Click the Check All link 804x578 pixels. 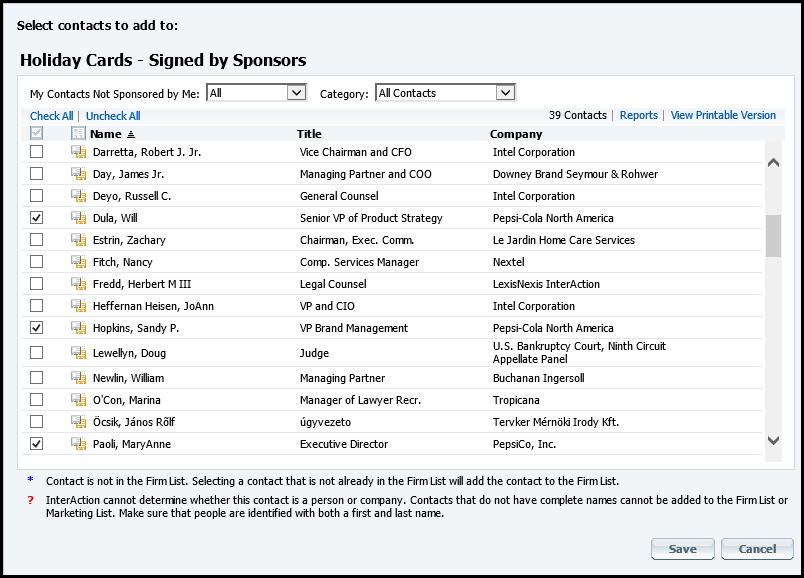pyautogui.click(x=51, y=116)
